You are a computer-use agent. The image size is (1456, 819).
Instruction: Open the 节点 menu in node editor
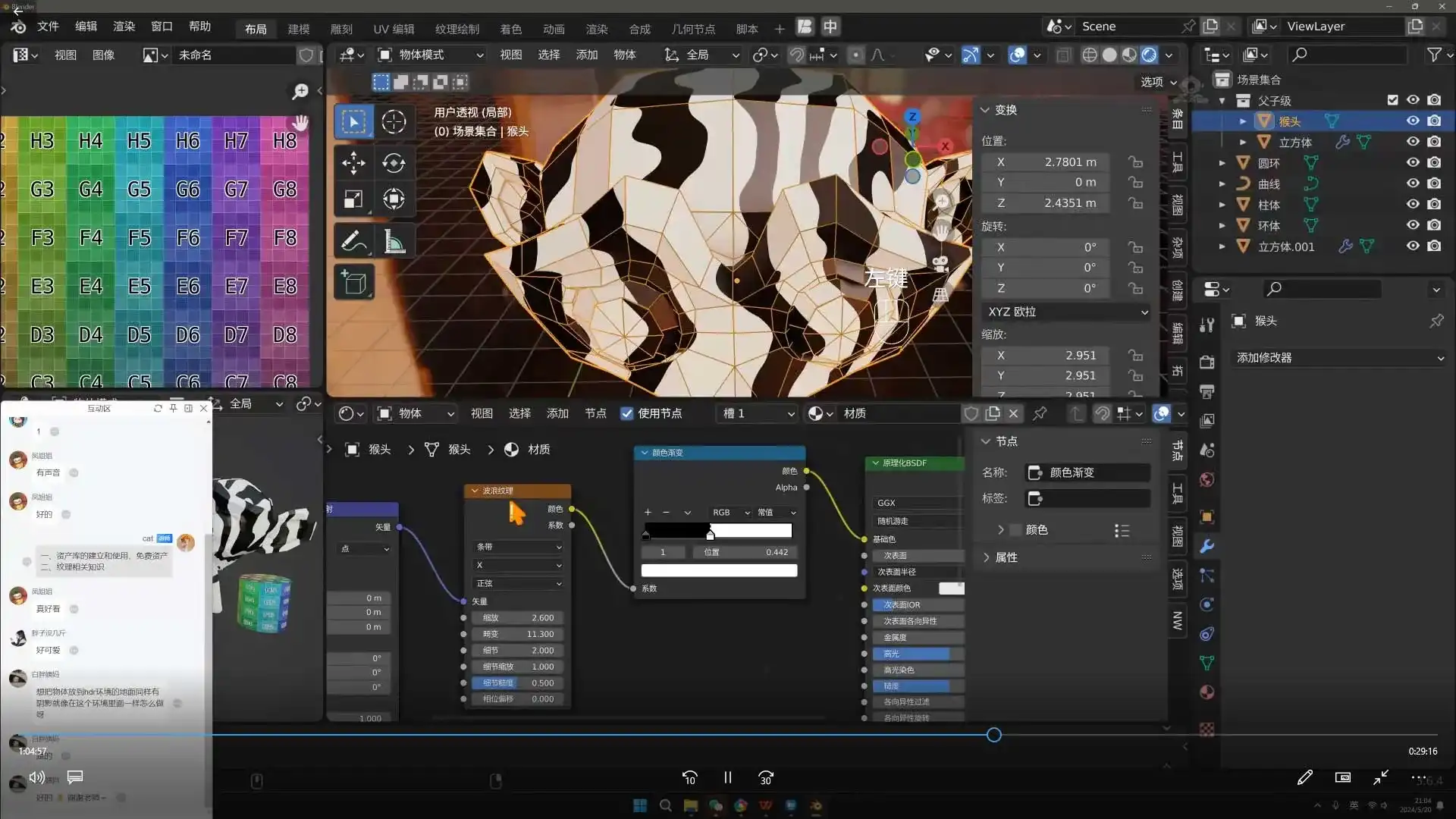[595, 413]
